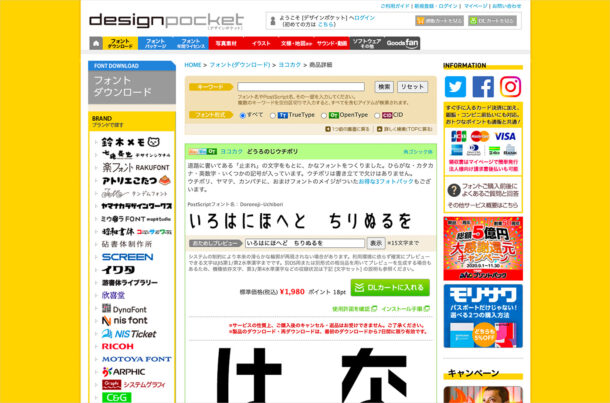Click the 表示 preview button
This screenshot has height=403, width=610.
point(376,243)
